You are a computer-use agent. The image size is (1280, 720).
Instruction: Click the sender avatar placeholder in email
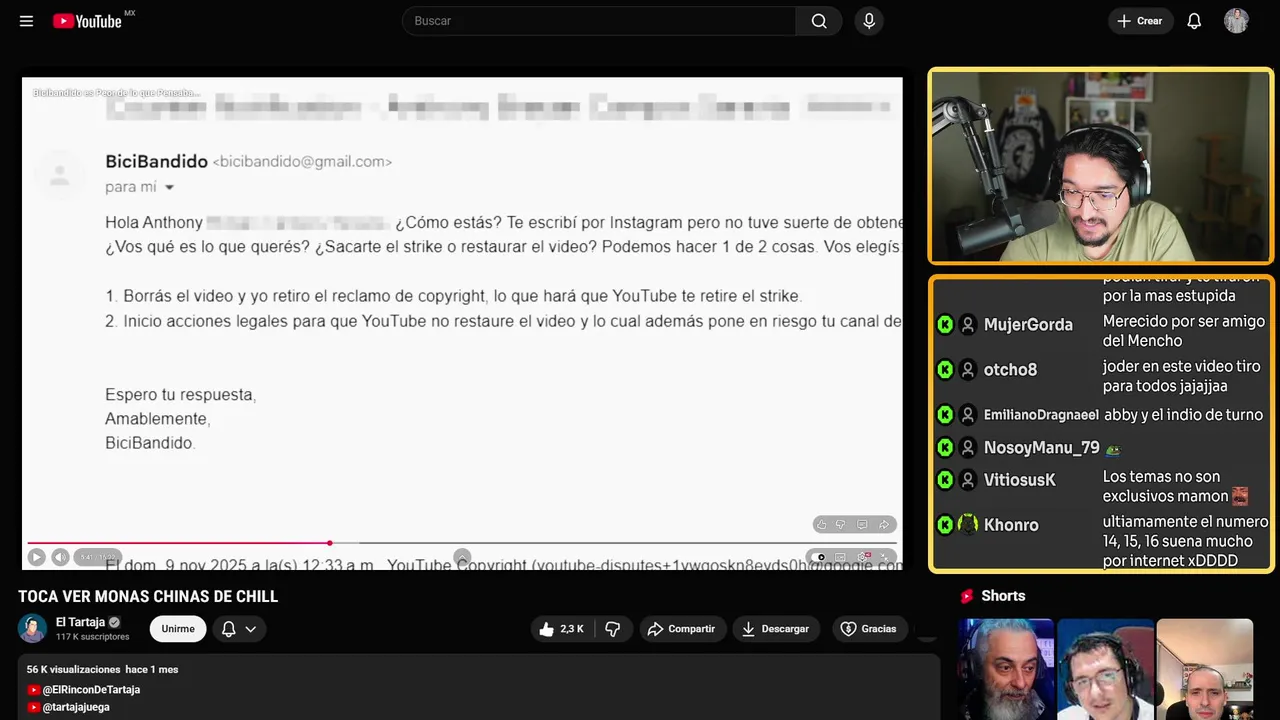tap(59, 175)
